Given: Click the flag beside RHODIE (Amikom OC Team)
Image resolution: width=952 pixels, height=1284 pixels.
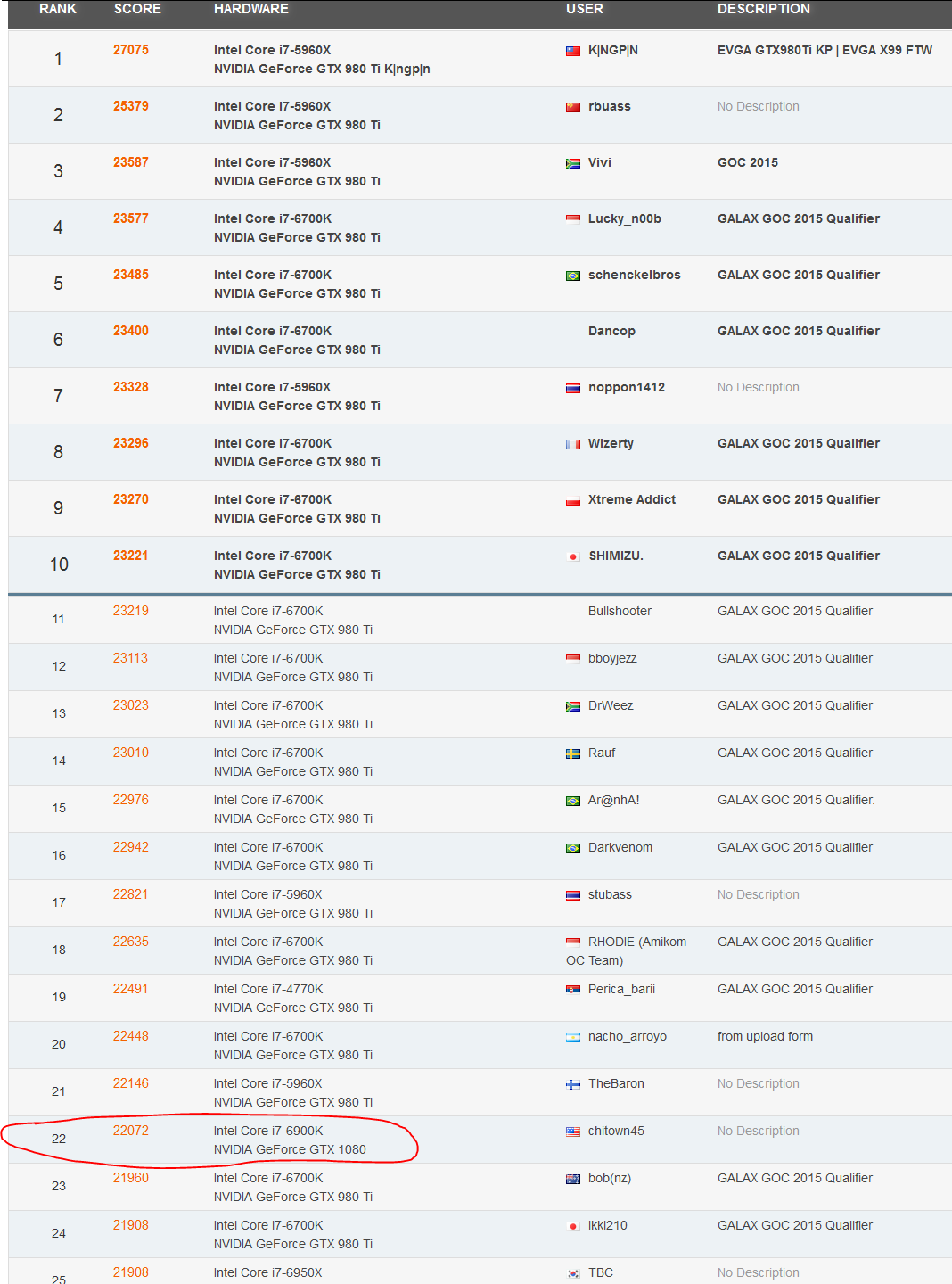Looking at the screenshot, I should [573, 942].
